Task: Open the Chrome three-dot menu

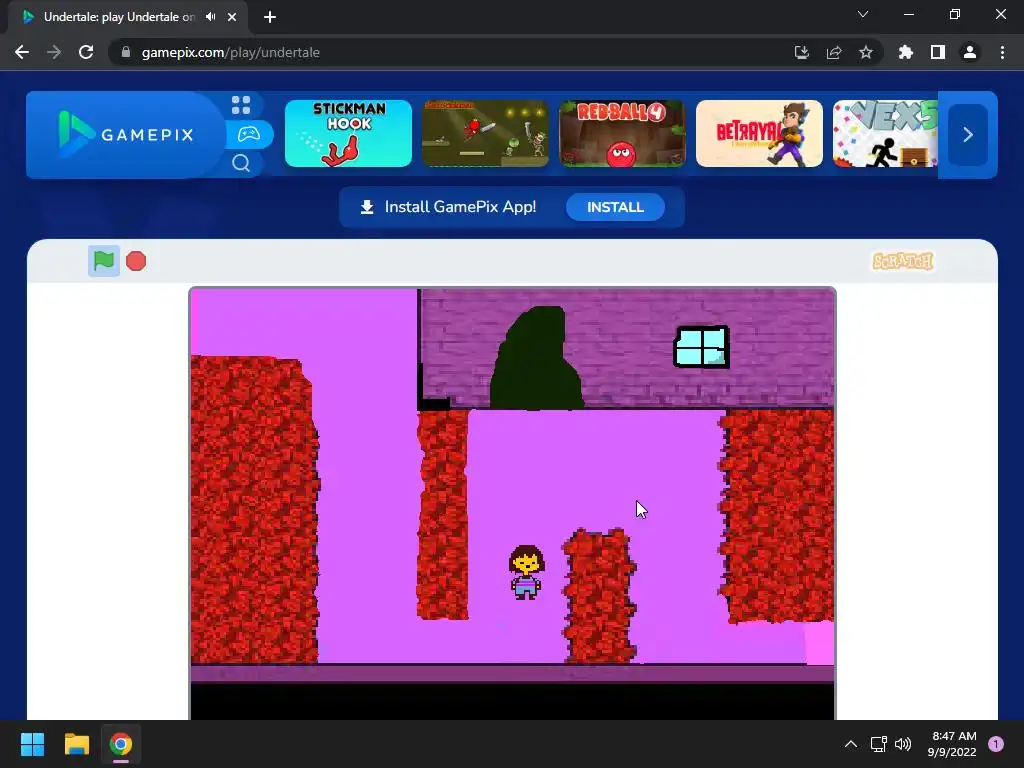Action: tap(1002, 52)
